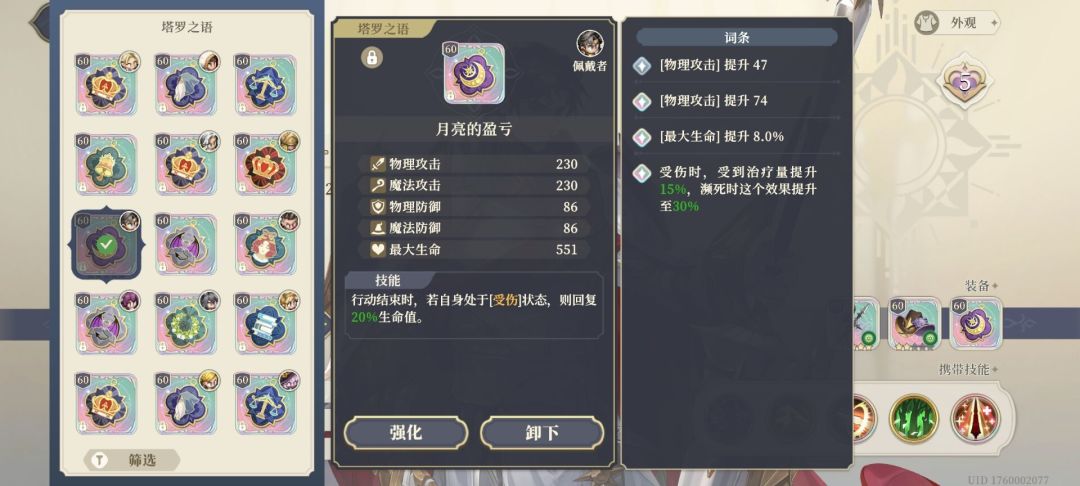
Task: Choose the green bell tarot card
Action: pos(107,165)
